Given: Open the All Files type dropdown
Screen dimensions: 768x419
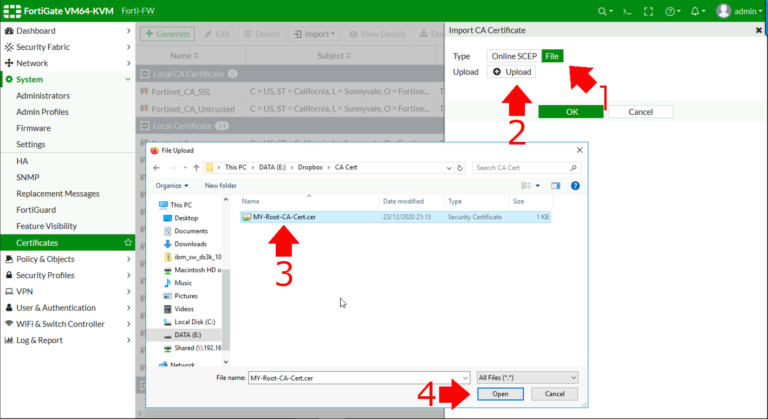Looking at the screenshot, I should pos(528,377).
